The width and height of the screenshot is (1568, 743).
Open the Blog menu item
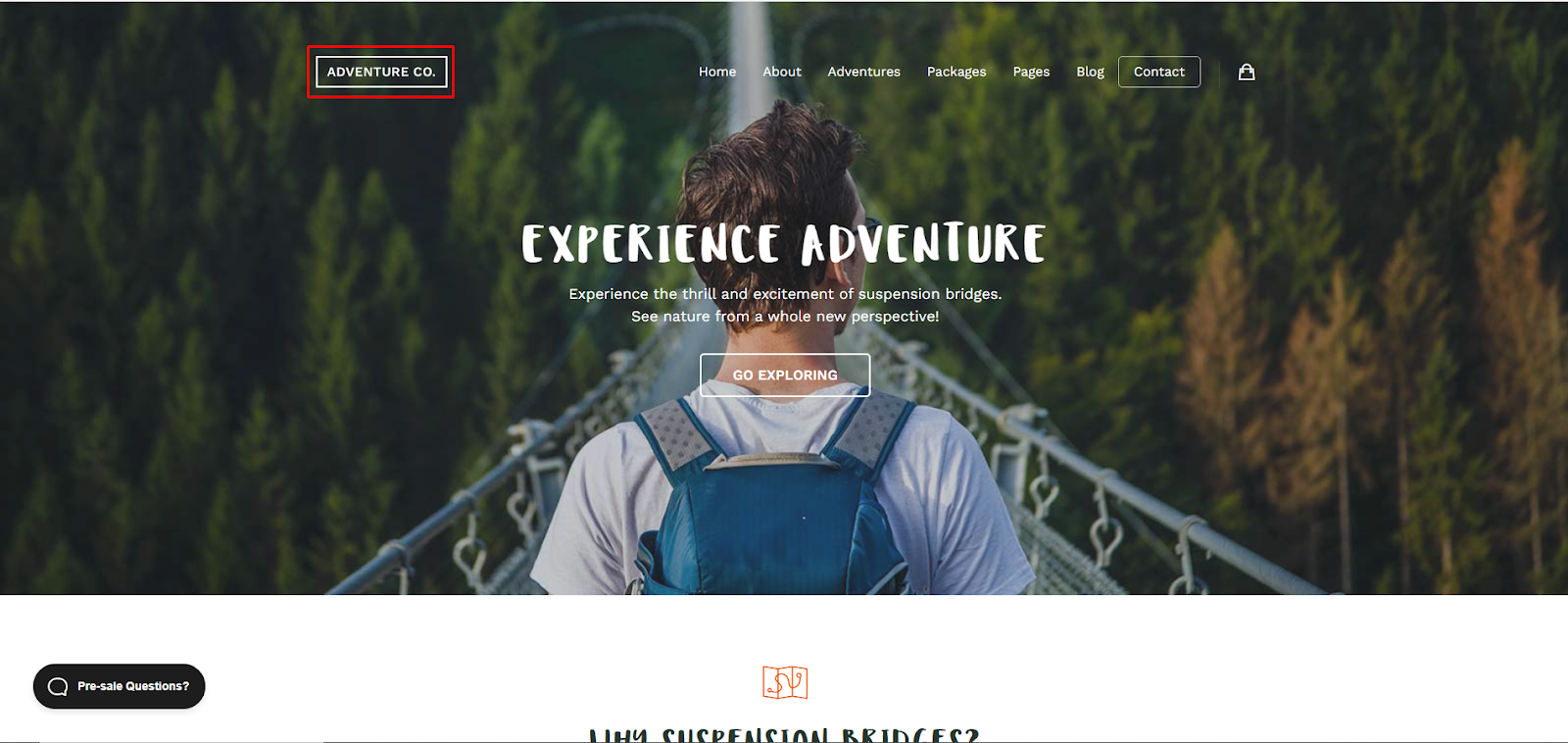point(1090,72)
